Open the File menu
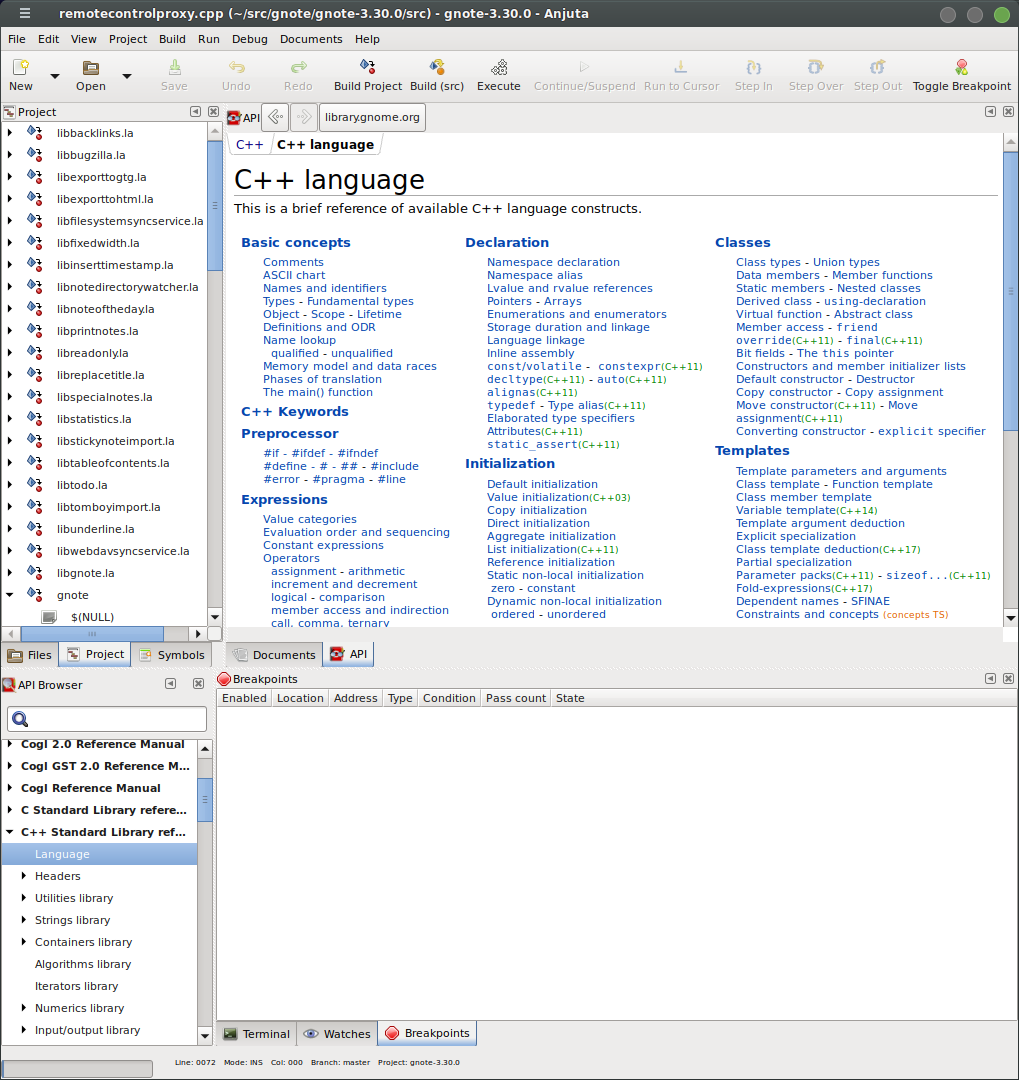The width and height of the screenshot is (1019, 1080). tap(17, 39)
